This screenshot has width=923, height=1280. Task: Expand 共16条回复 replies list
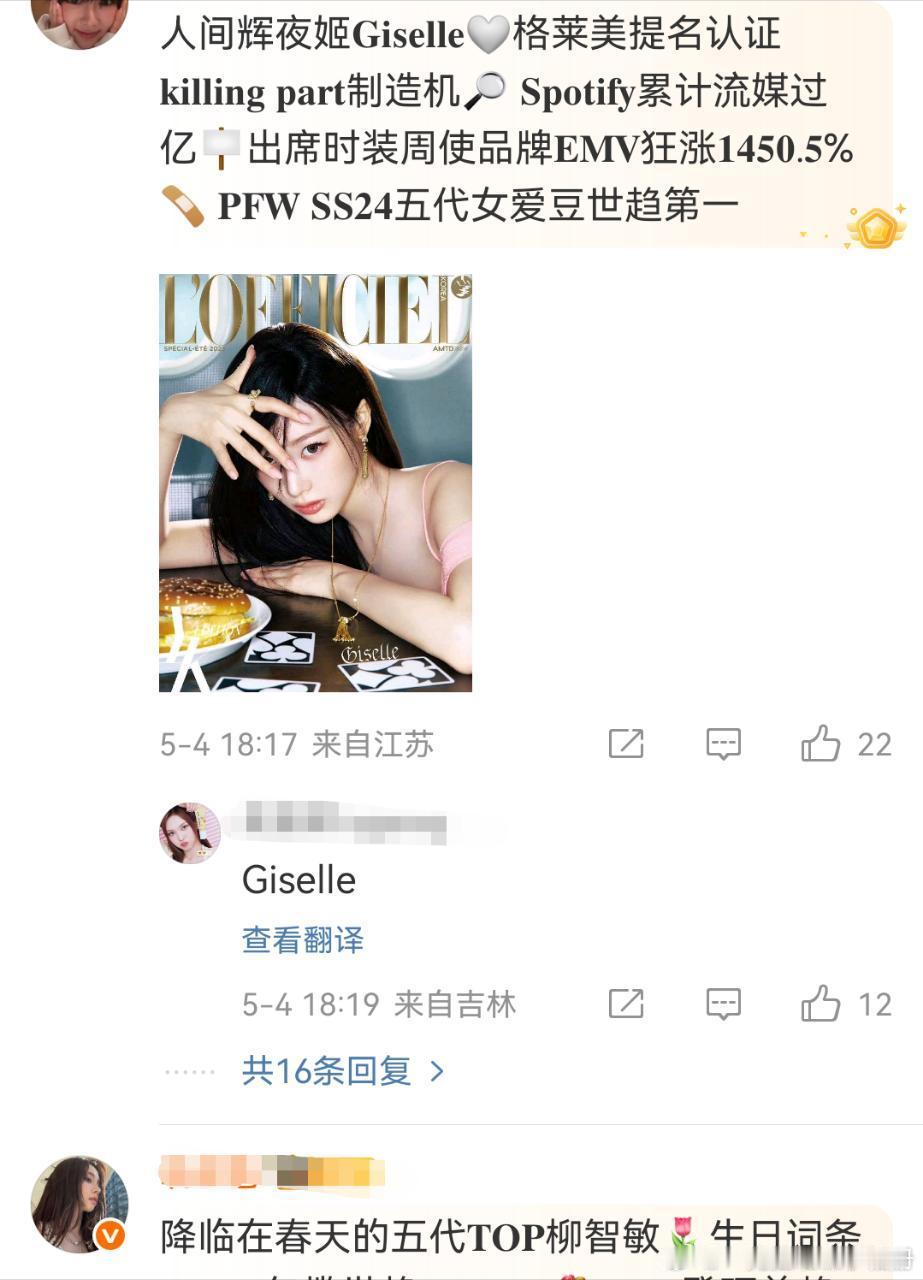tap(343, 1071)
